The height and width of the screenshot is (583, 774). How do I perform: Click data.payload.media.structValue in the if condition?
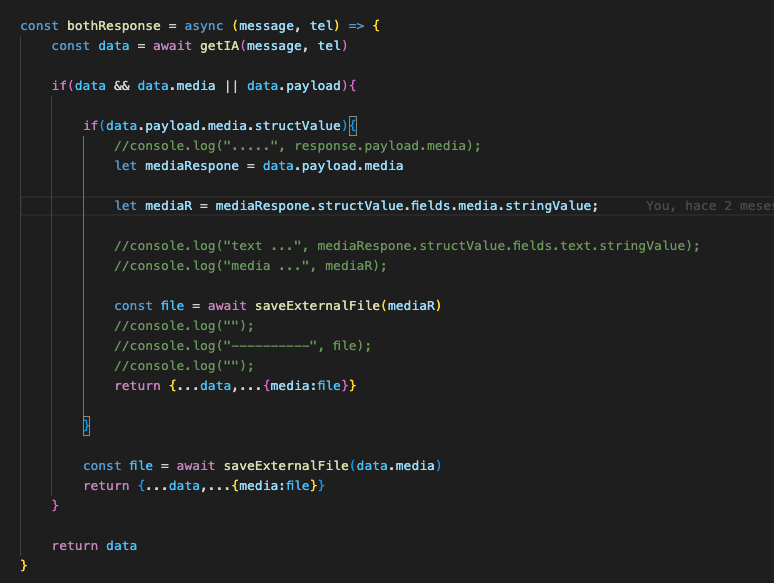pos(223,126)
